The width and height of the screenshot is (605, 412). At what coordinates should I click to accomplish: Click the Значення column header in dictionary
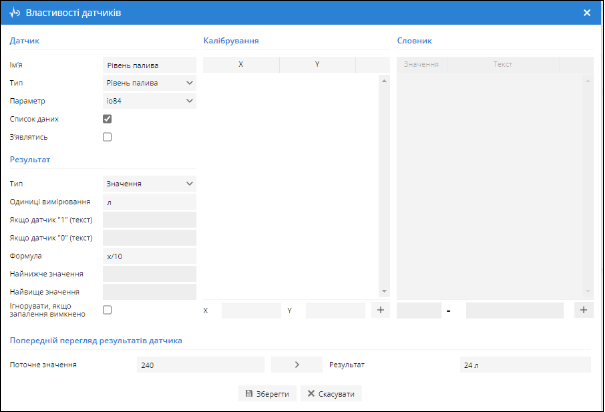click(x=421, y=65)
